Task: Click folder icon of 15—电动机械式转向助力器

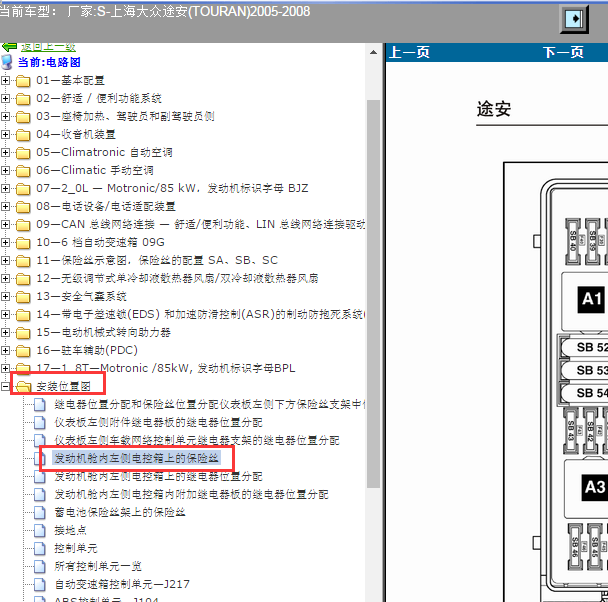Action: (23, 333)
